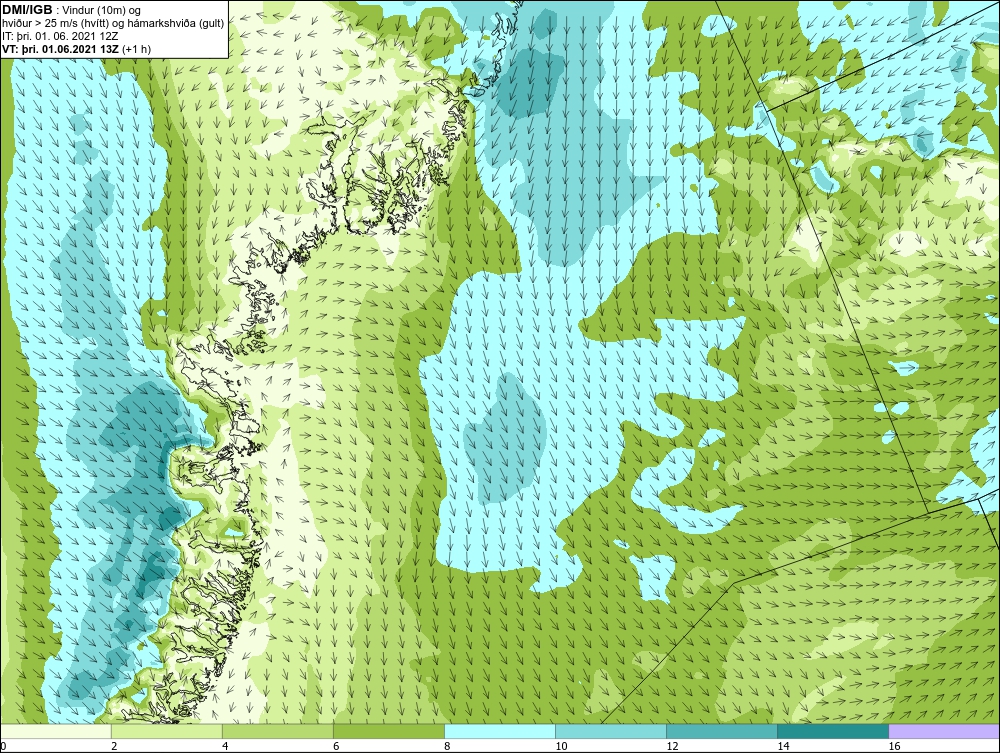Click the 0–2 m/s palest yellow legend swatch

(x=55, y=731)
